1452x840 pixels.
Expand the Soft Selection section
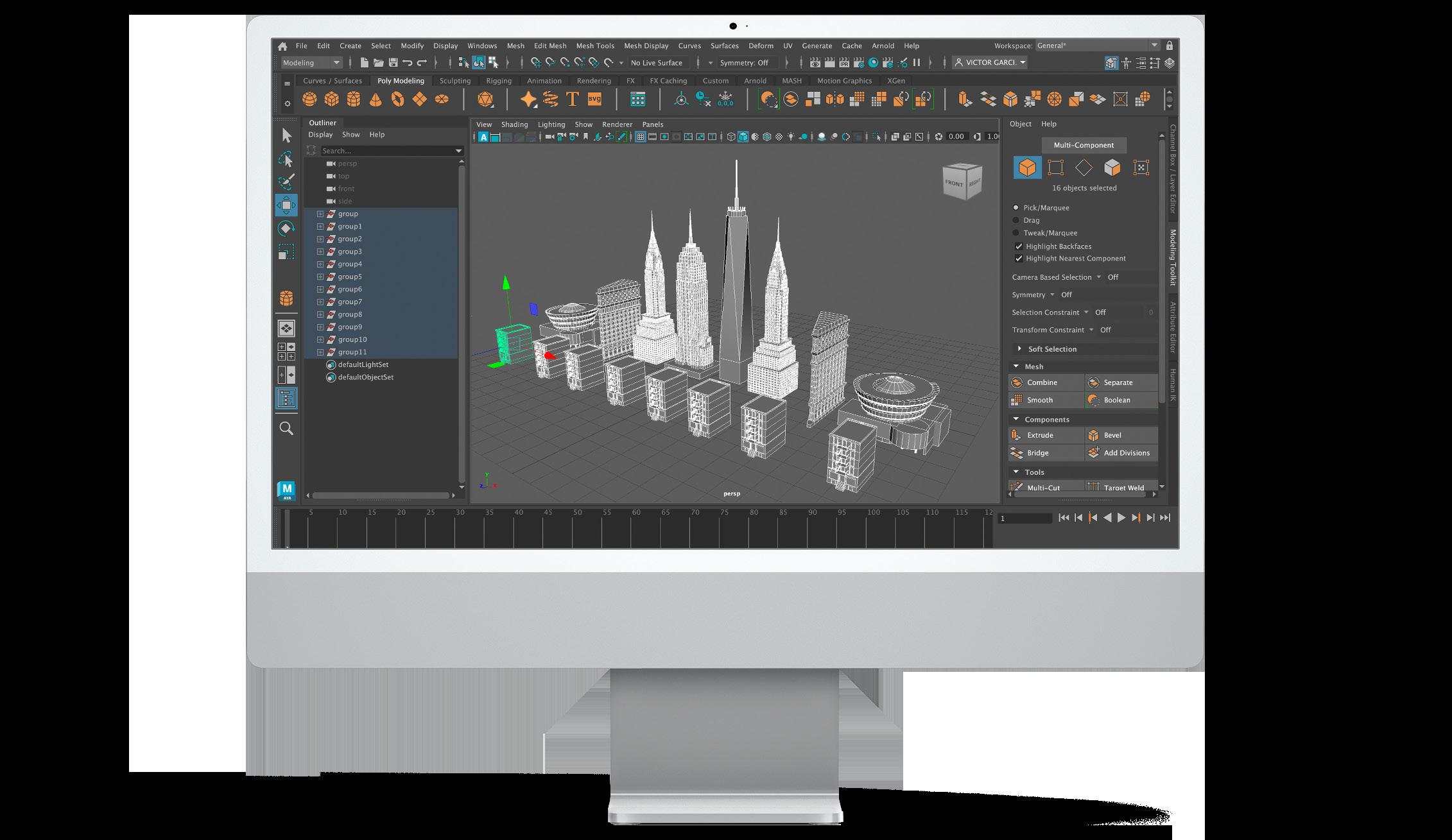[x=1020, y=349]
